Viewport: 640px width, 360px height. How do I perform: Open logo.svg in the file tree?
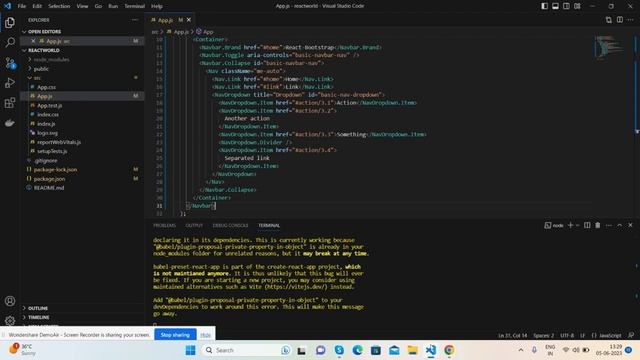coord(47,133)
